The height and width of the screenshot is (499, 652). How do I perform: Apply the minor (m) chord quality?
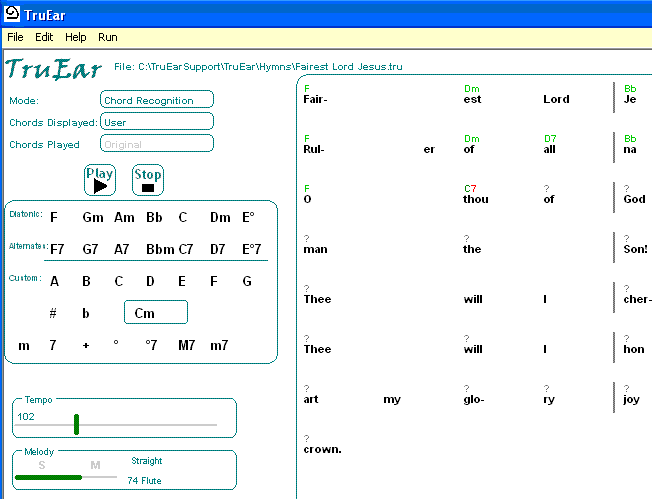(x=24, y=346)
